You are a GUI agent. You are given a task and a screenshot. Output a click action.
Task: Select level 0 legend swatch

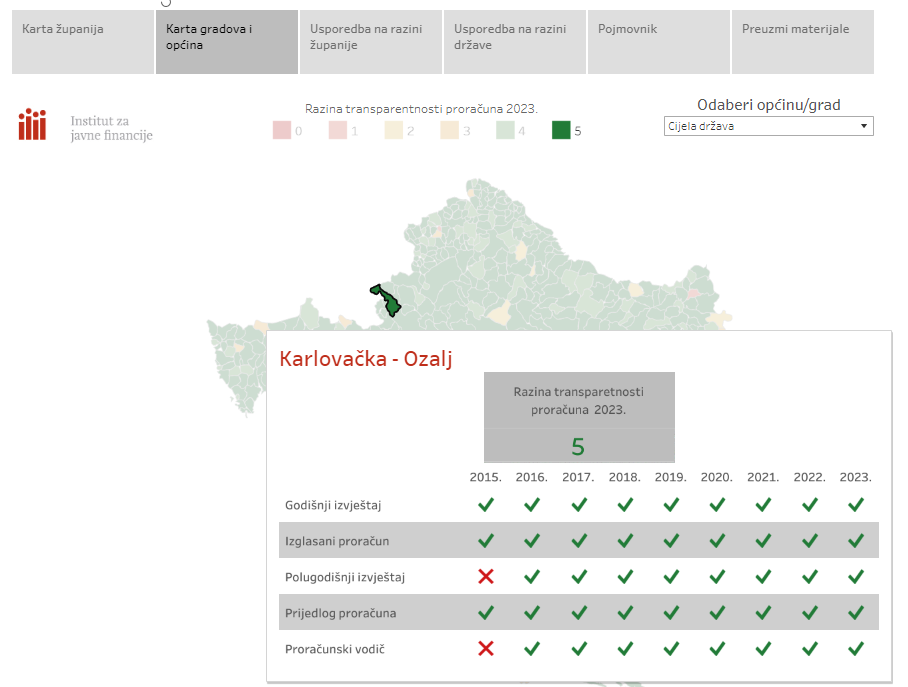pyautogui.click(x=281, y=131)
